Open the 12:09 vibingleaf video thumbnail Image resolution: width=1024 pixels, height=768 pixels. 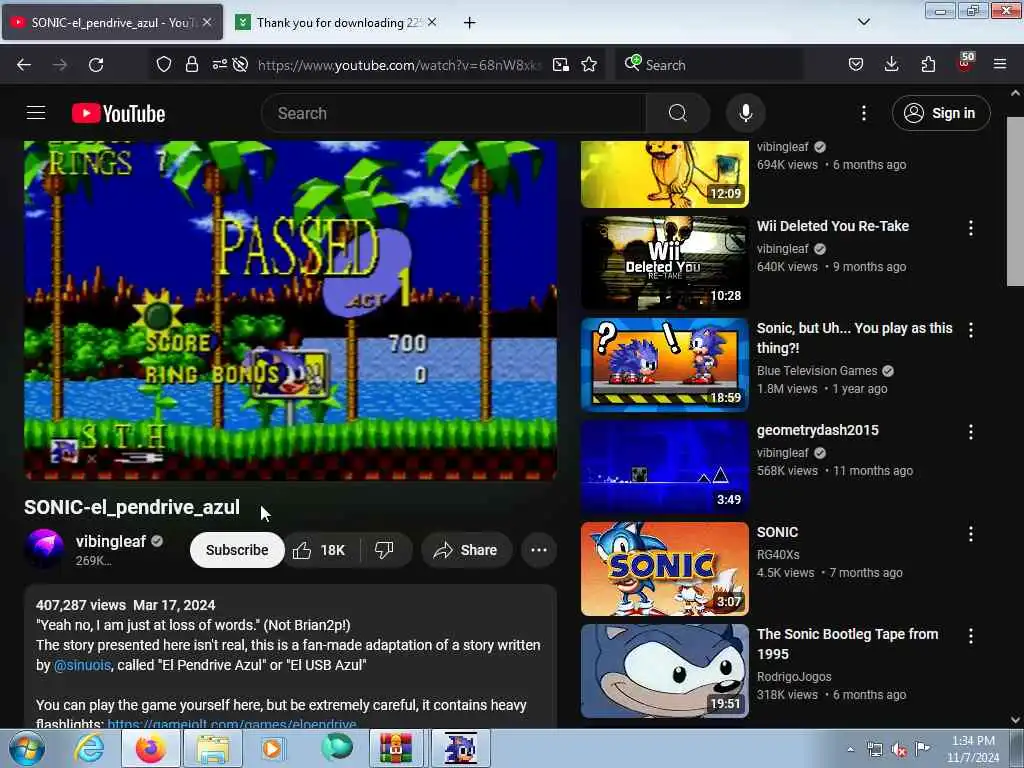click(x=665, y=174)
